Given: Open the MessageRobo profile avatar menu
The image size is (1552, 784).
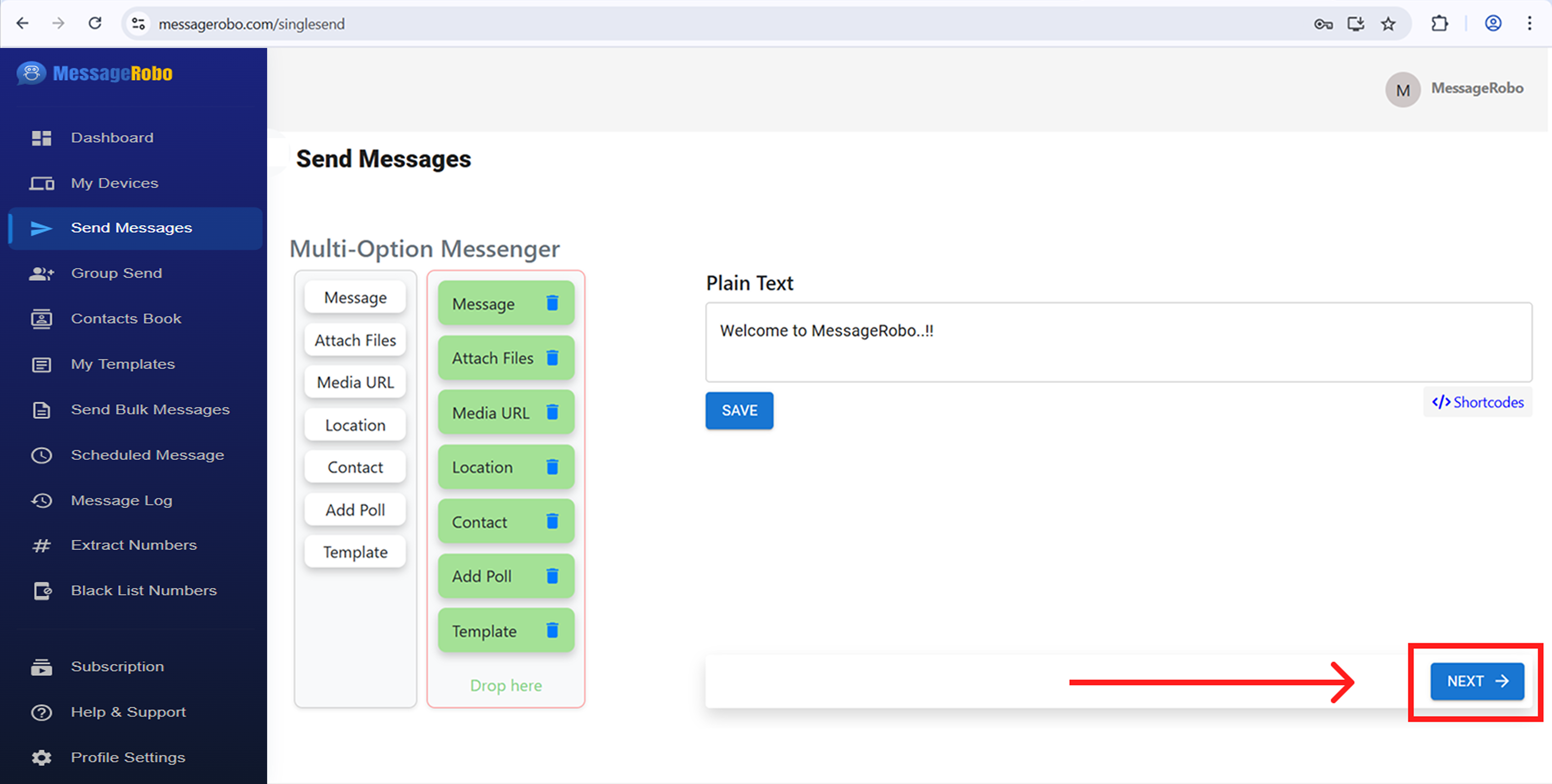Looking at the screenshot, I should (1402, 90).
